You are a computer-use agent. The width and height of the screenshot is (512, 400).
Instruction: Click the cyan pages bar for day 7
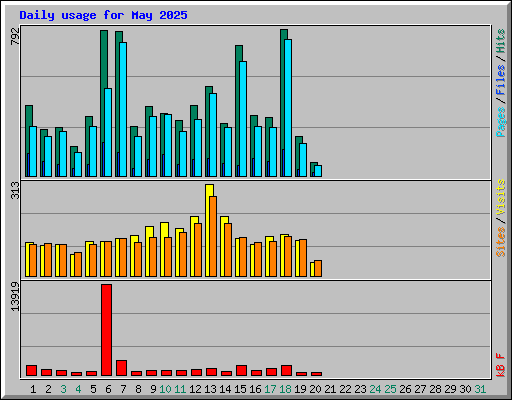pyautogui.click(x=123, y=109)
